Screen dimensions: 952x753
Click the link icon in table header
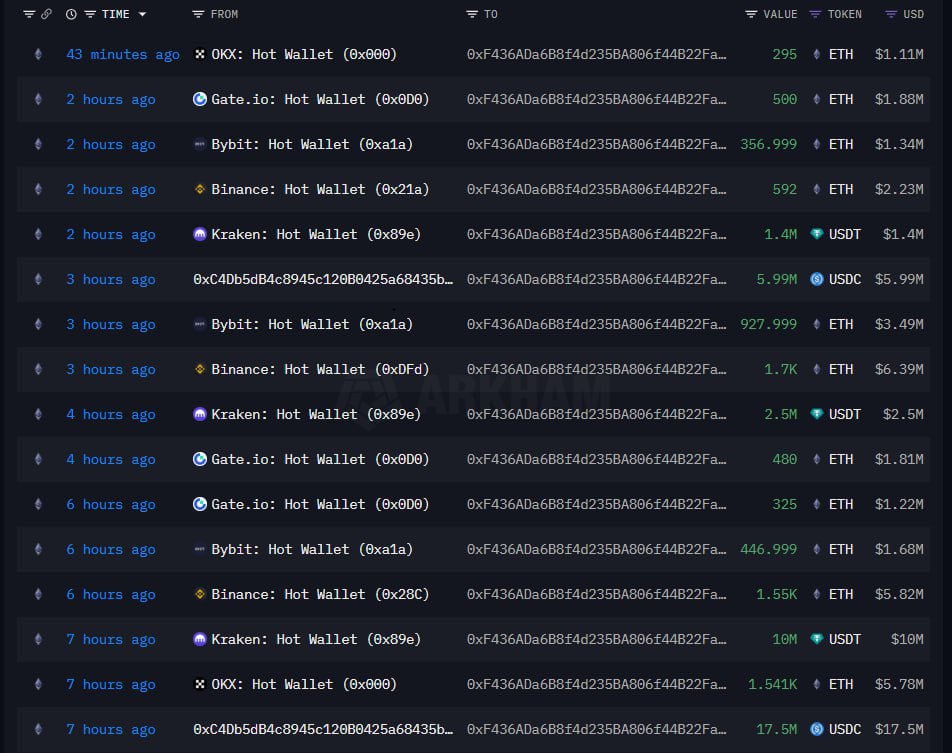tap(46, 14)
